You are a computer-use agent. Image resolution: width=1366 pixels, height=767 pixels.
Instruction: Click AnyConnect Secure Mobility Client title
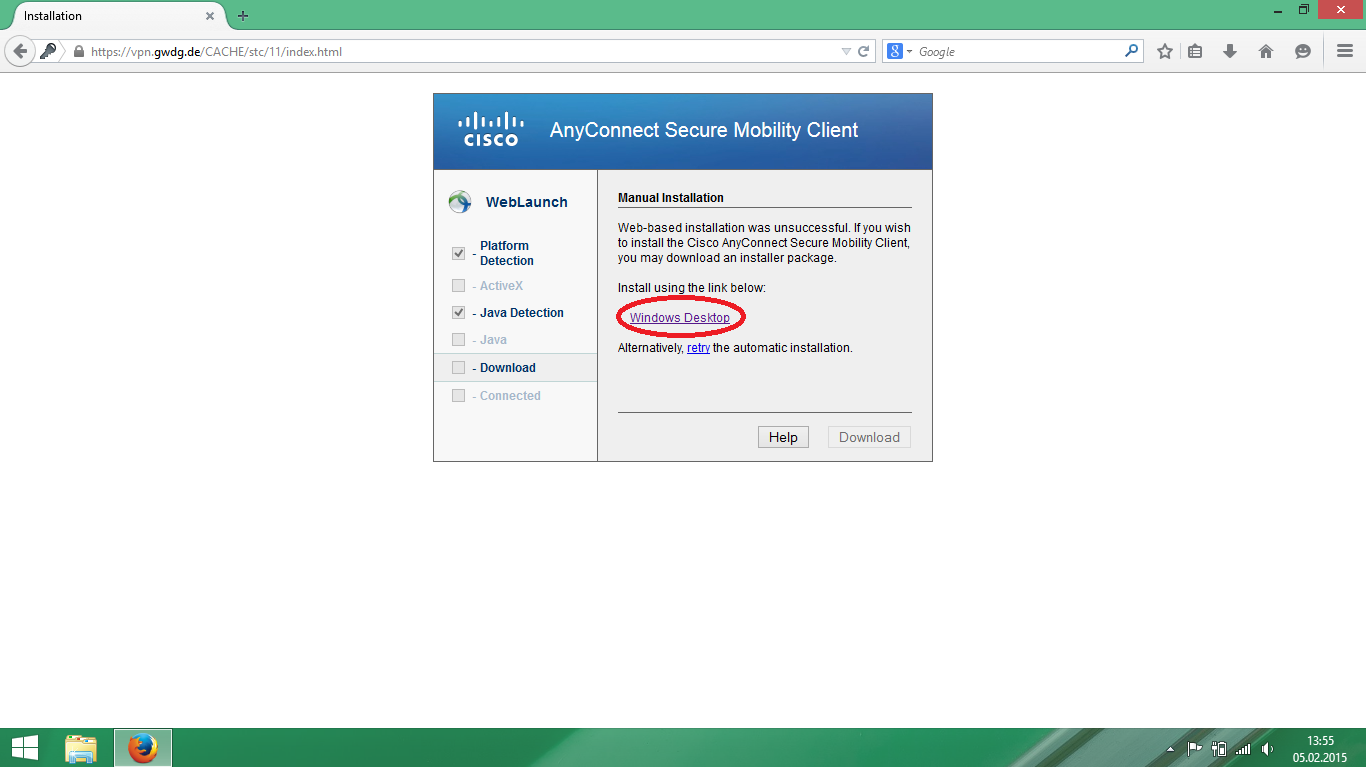(704, 130)
